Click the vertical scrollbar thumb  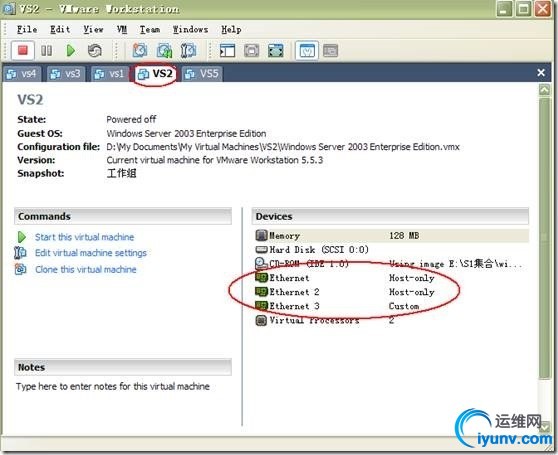click(x=544, y=238)
